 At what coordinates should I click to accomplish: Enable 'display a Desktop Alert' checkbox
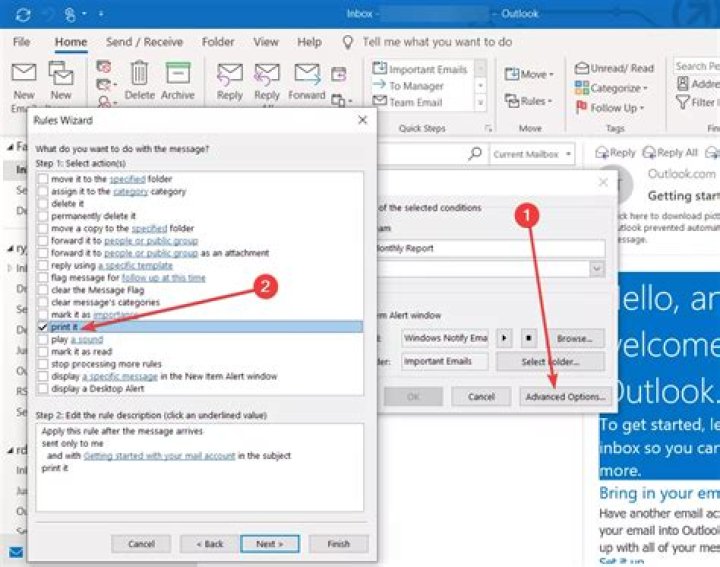click(43, 387)
